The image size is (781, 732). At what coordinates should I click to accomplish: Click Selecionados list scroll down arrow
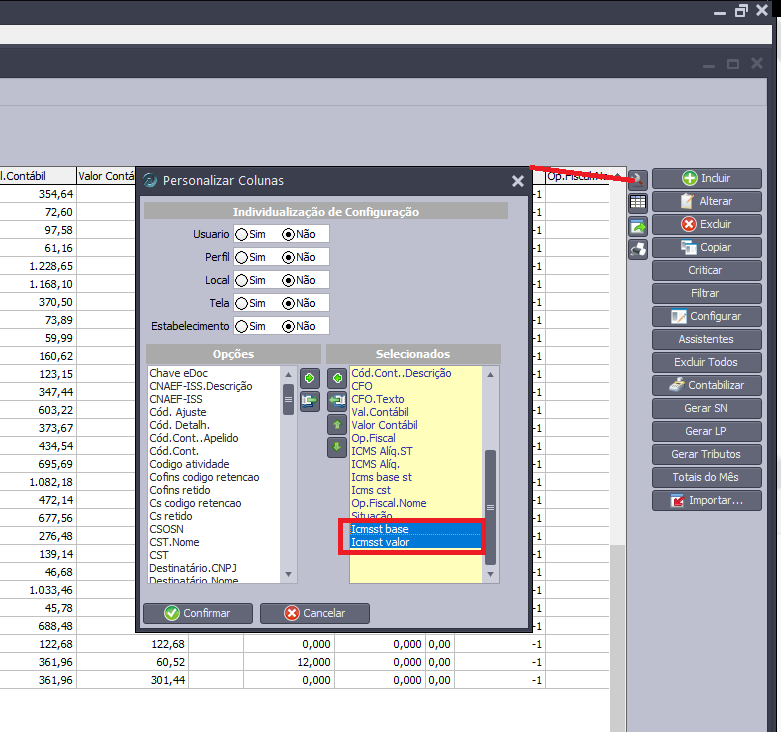[x=490, y=575]
